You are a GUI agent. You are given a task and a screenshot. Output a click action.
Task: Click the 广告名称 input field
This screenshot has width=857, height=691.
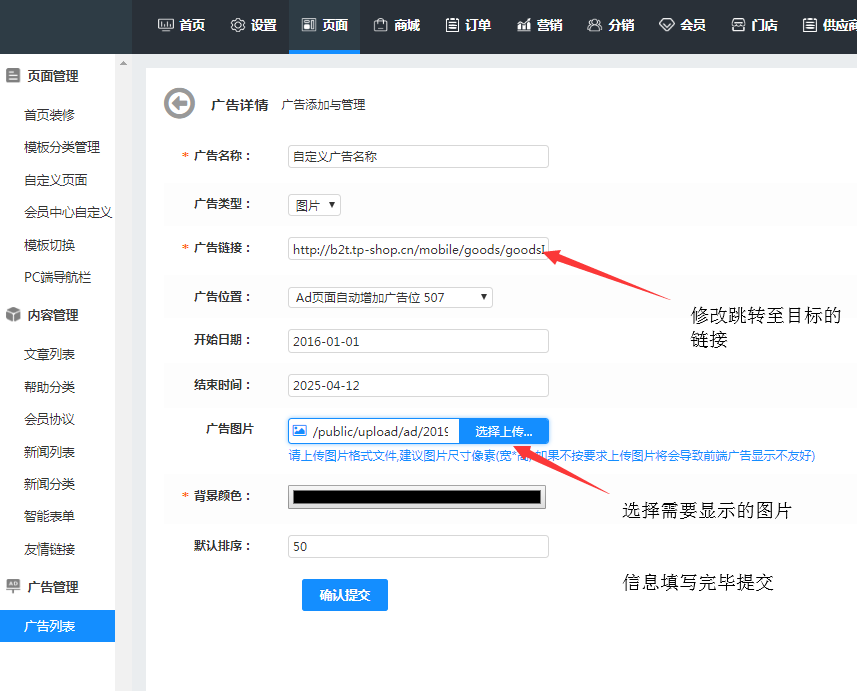point(417,156)
